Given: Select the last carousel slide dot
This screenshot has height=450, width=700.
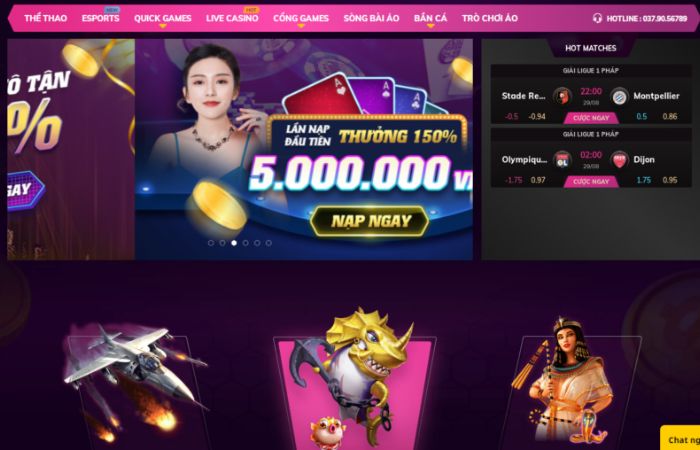Looking at the screenshot, I should [x=269, y=243].
